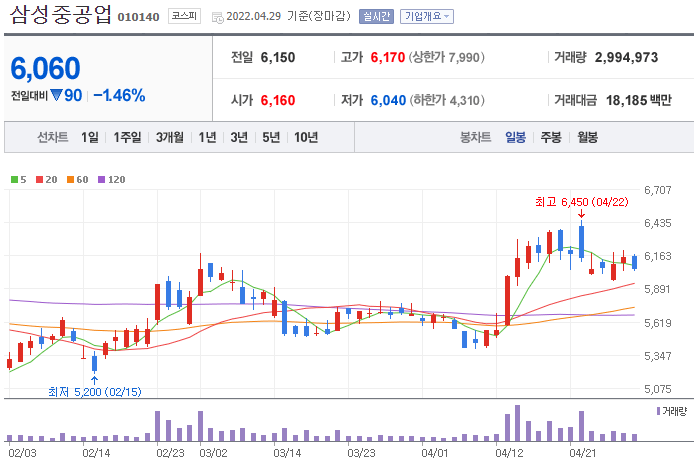The height and width of the screenshot is (466, 694).
Task: Click the trading volume value 2,994,973
Action: click(626, 58)
